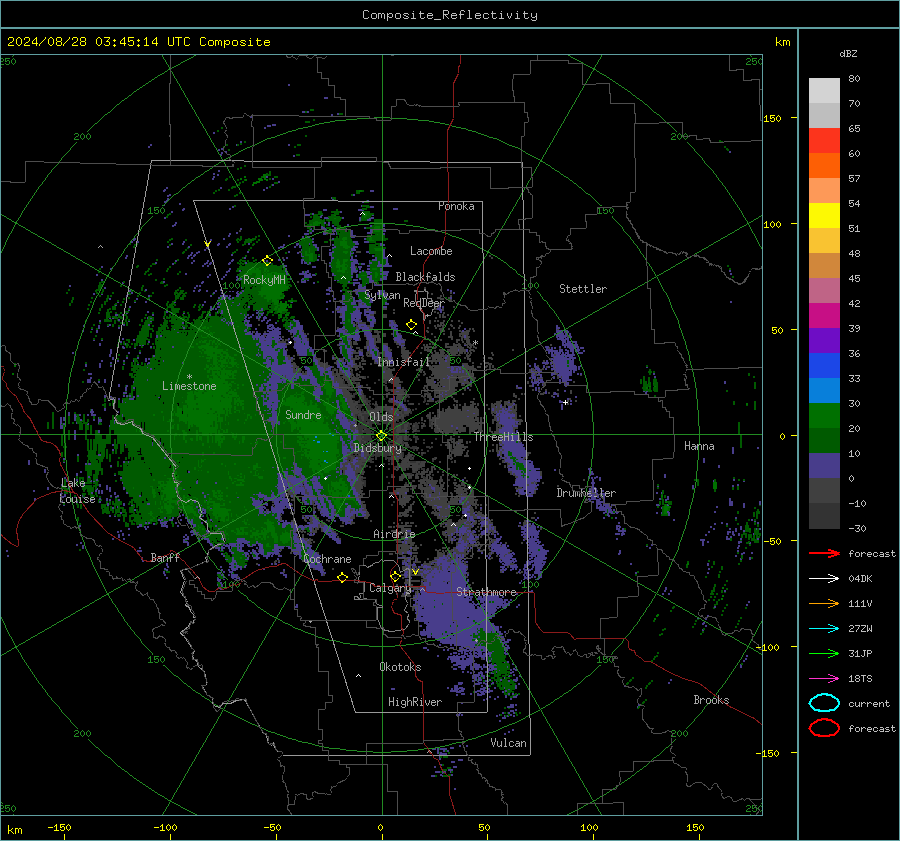The width and height of the screenshot is (900, 841).
Task: Click the Ponoka city label
Action: tap(456, 206)
